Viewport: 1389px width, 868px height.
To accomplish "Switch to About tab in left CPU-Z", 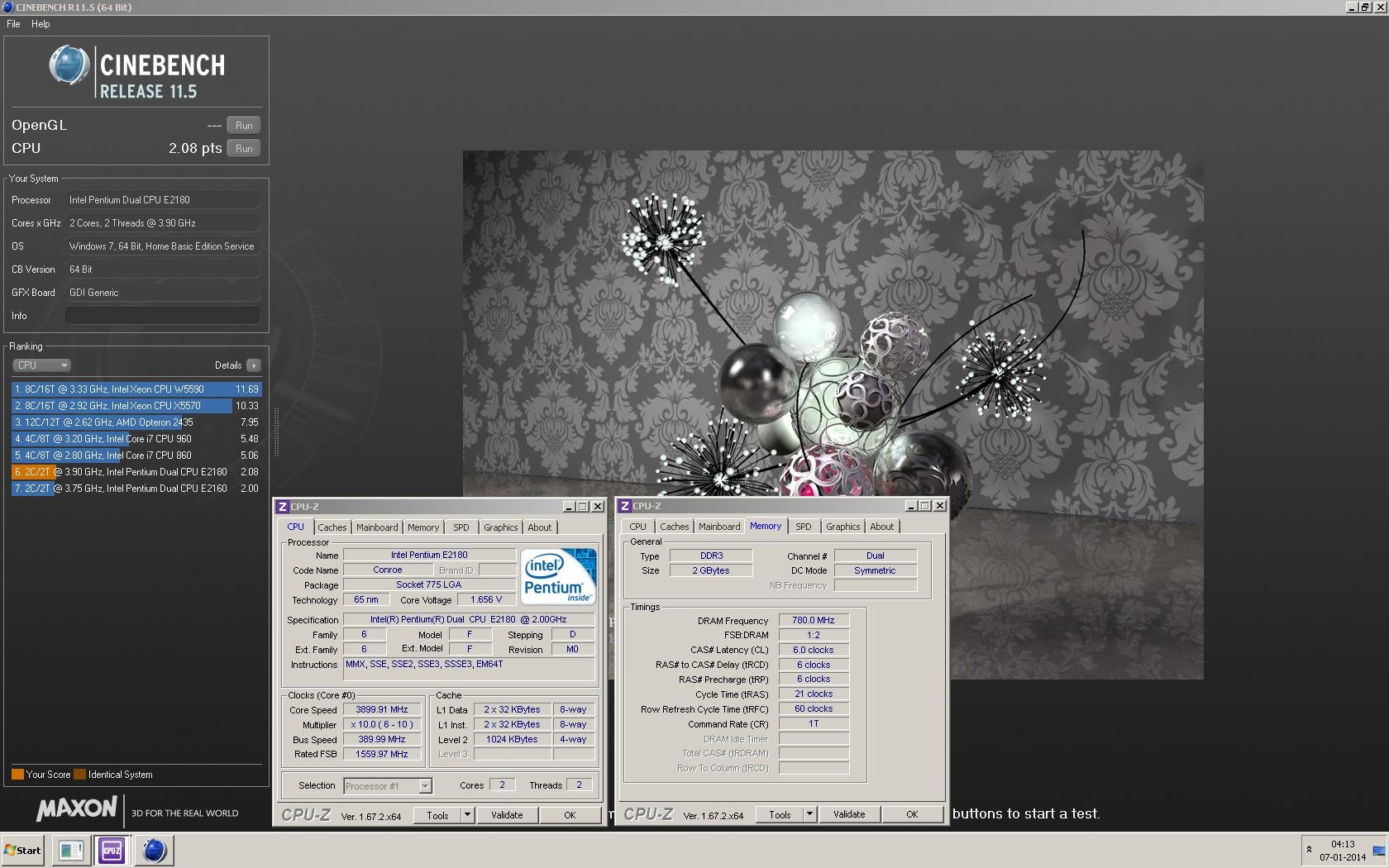I will tap(540, 527).
